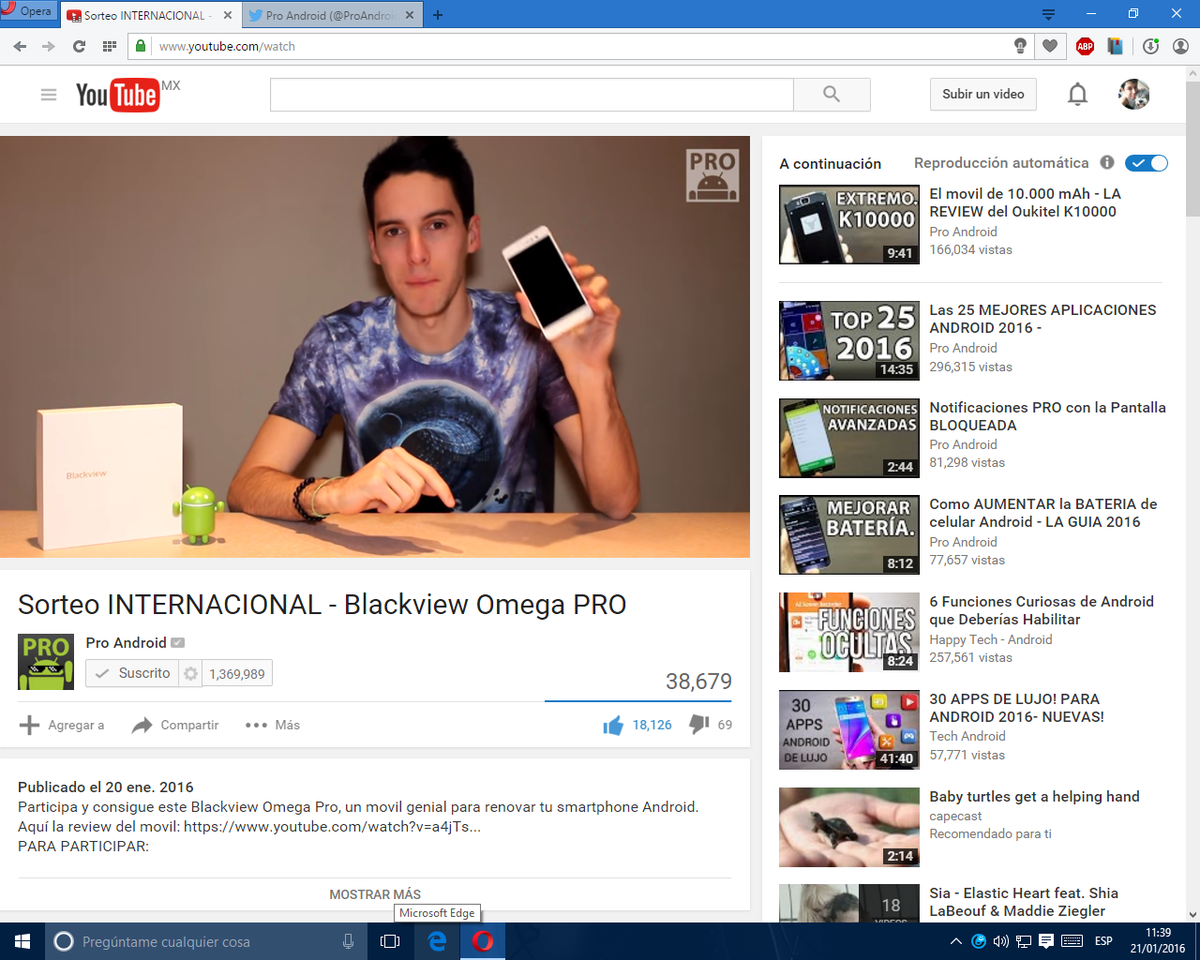1200x960 pixels.
Task: Expand description with MOSTRAR MÁS
Action: coord(375,894)
